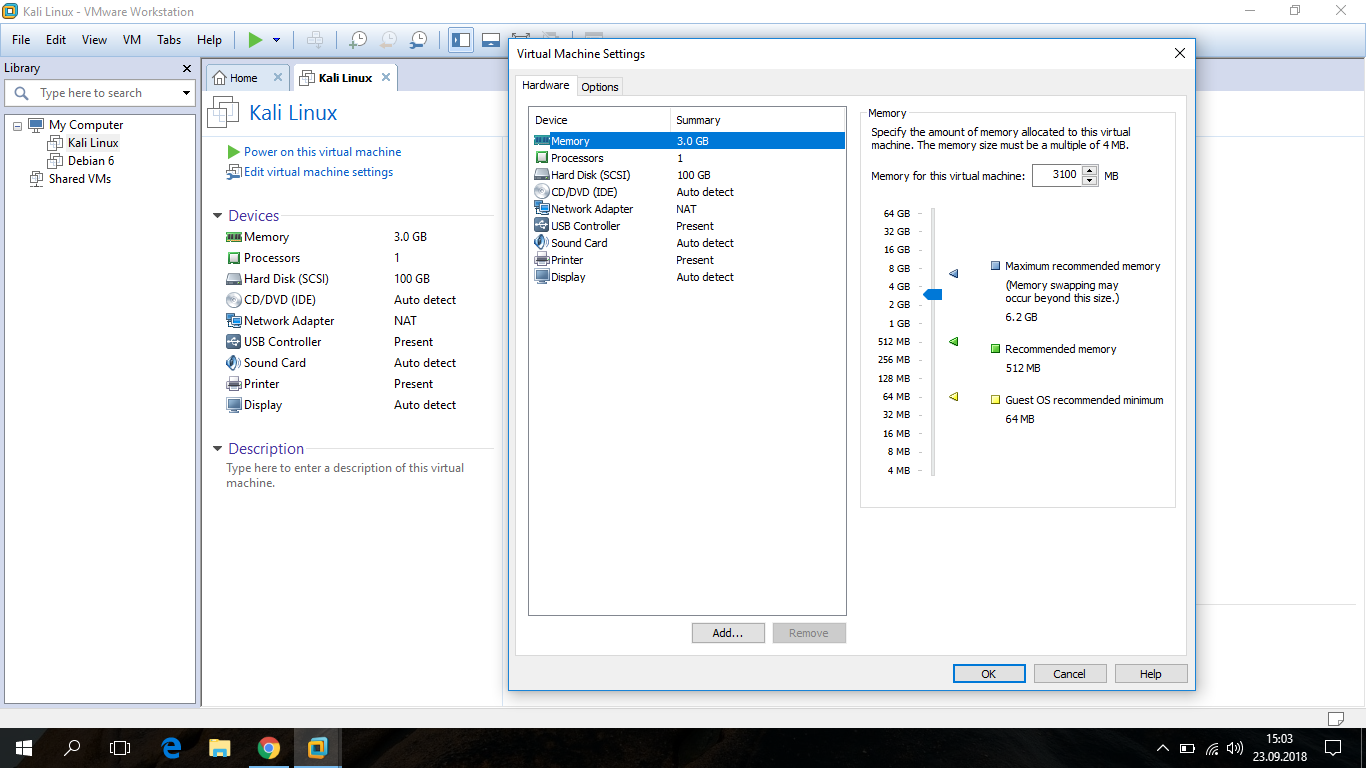Click the green Power On play icon
Screen dimensions: 1366x768
click(x=256, y=40)
